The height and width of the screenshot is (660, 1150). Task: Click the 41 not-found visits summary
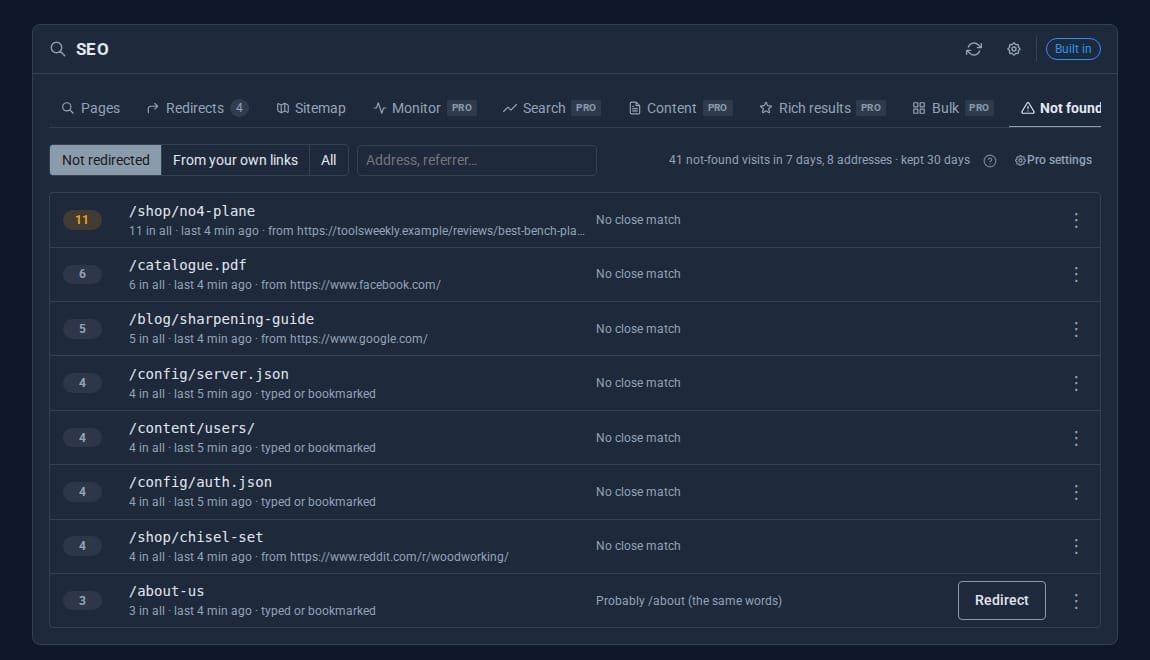(819, 160)
